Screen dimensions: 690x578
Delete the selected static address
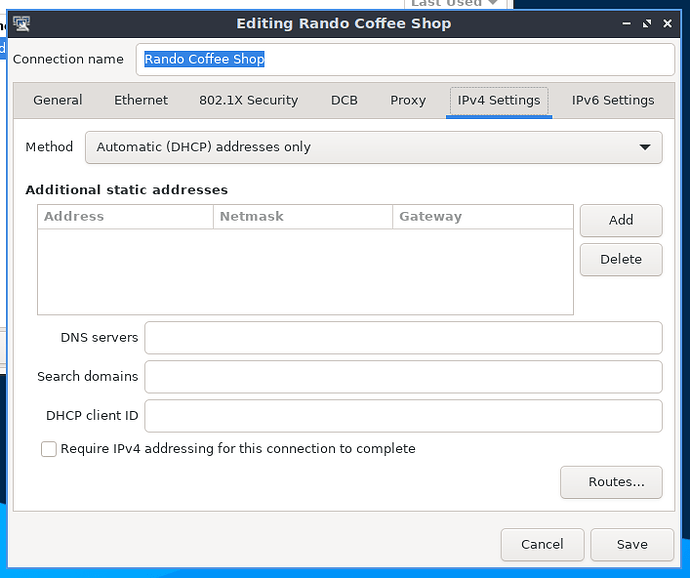click(621, 259)
